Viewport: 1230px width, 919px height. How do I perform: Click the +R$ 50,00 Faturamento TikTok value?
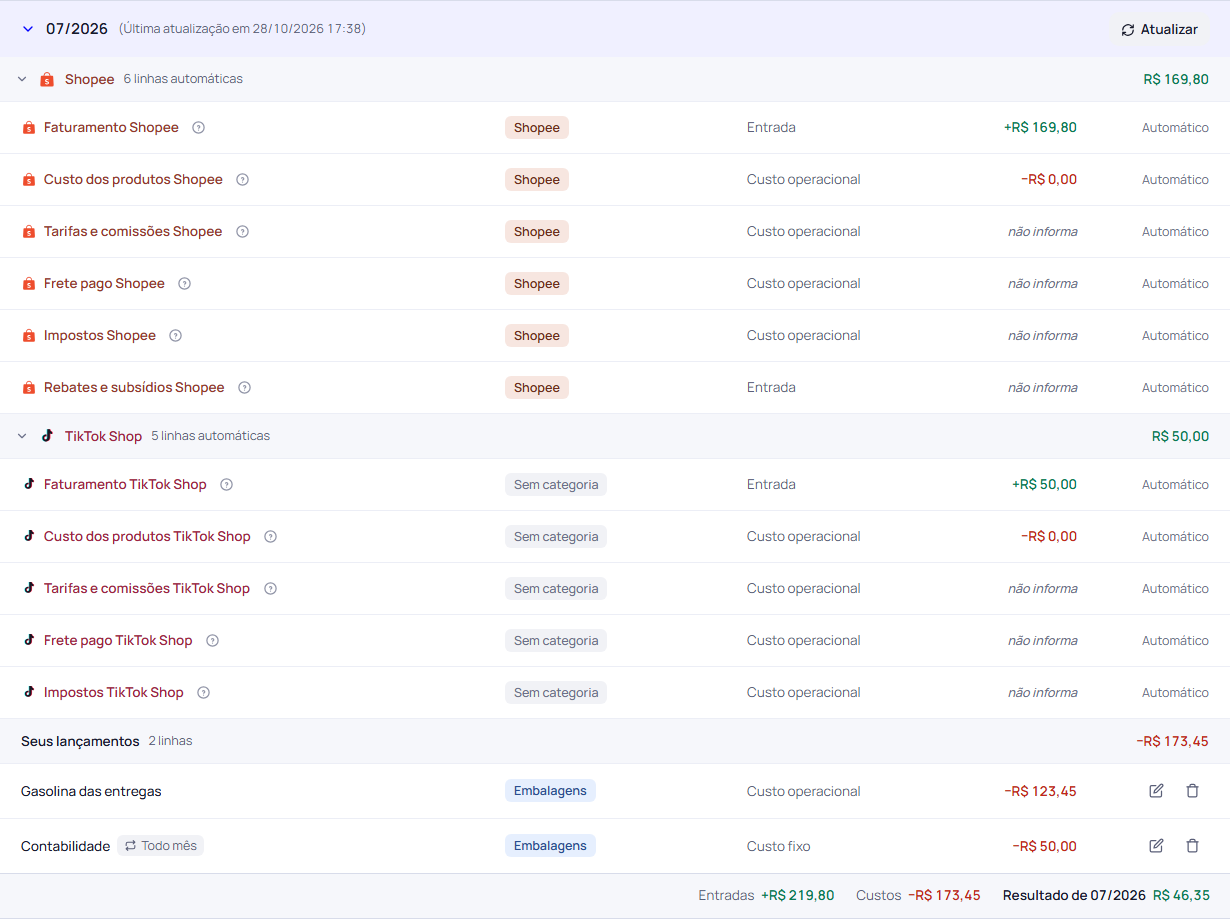coord(1044,484)
